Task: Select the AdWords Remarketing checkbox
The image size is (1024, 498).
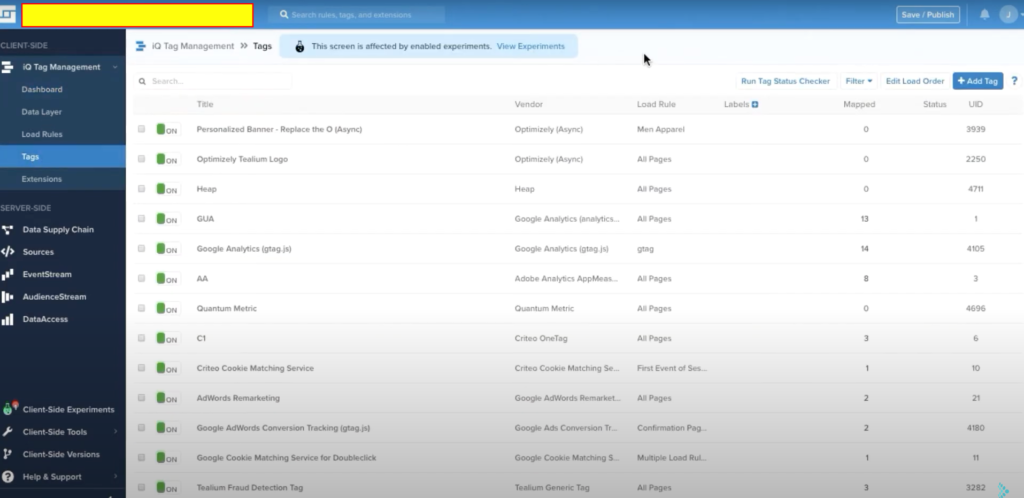Action: 141,398
